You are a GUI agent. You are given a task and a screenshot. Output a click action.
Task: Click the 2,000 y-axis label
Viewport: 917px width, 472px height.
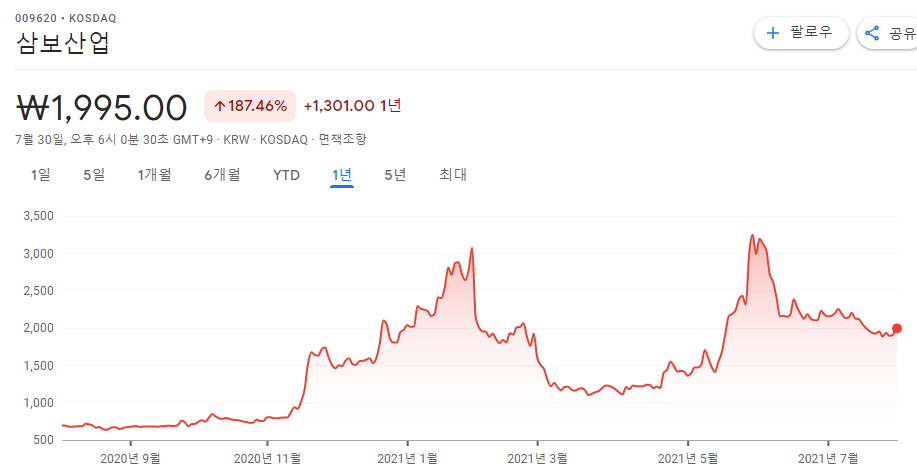pyautogui.click(x=39, y=328)
